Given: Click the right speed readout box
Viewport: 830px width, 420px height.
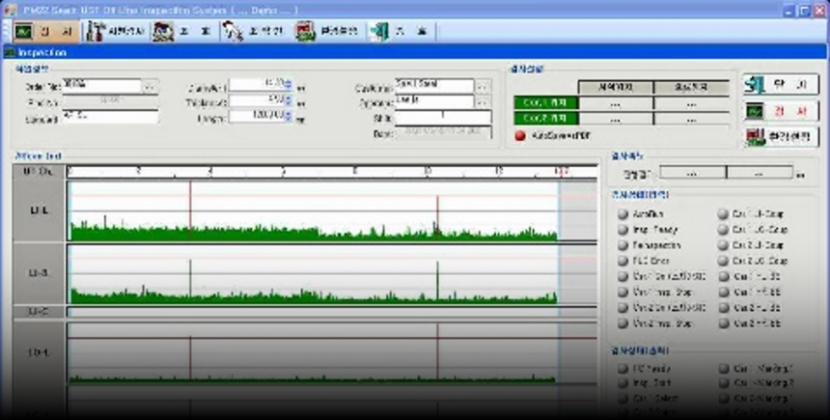Looking at the screenshot, I should (x=760, y=173).
